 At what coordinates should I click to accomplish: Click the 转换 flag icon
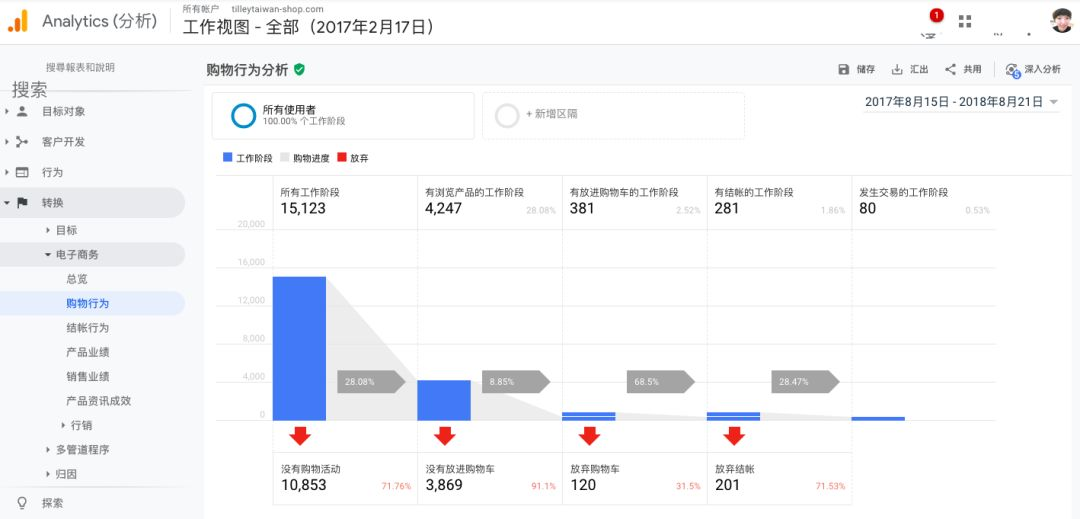click(x=22, y=202)
